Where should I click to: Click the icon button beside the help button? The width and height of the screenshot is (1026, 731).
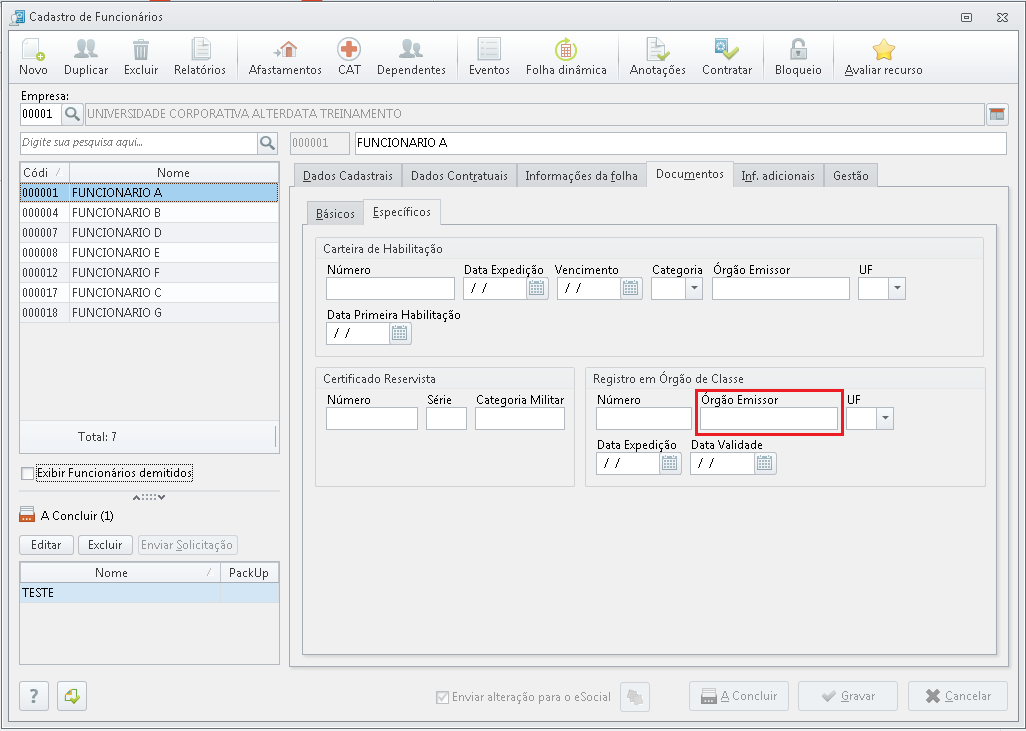72,696
